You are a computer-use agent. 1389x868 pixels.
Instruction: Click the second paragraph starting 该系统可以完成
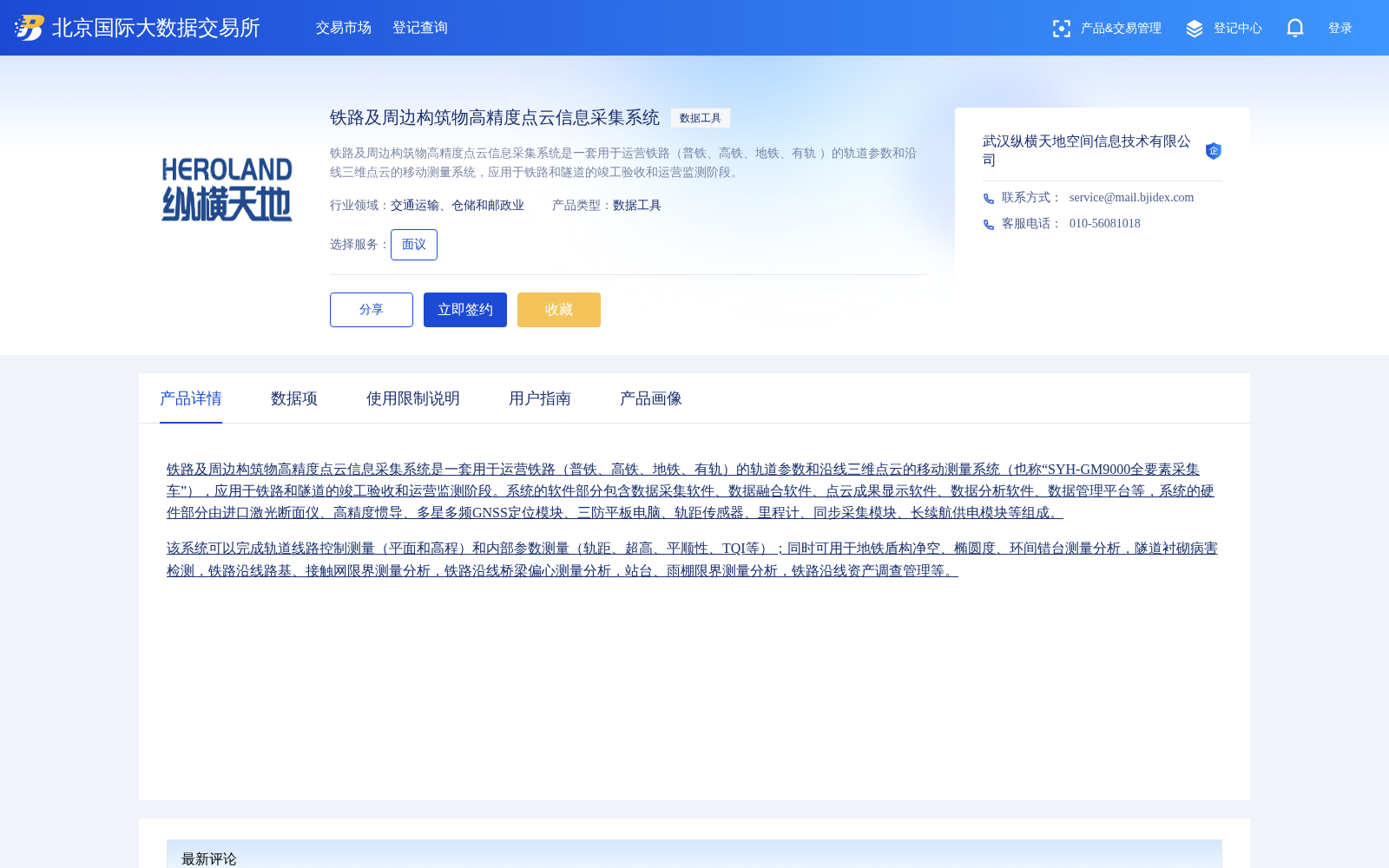693,560
